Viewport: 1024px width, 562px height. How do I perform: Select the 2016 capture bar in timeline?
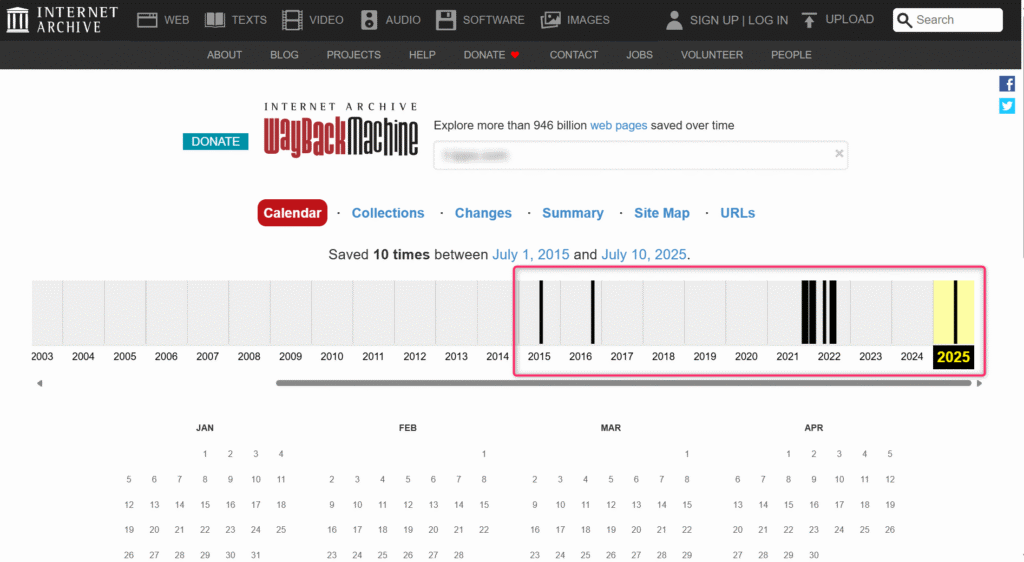click(592, 312)
